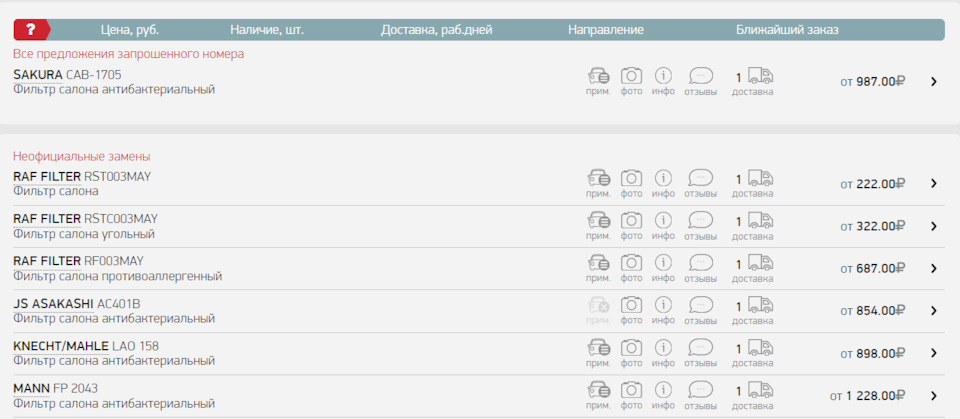Sort by Направление column header

[606, 29]
